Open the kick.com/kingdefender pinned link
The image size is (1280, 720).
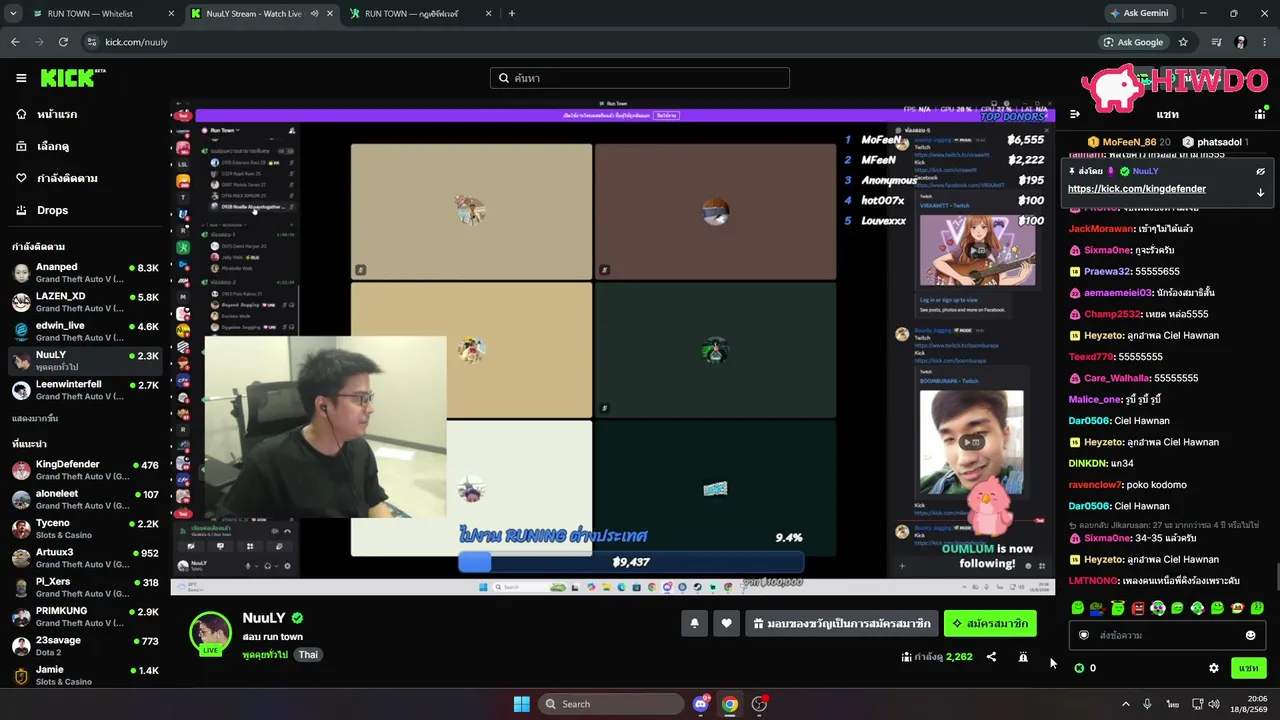tap(1137, 189)
